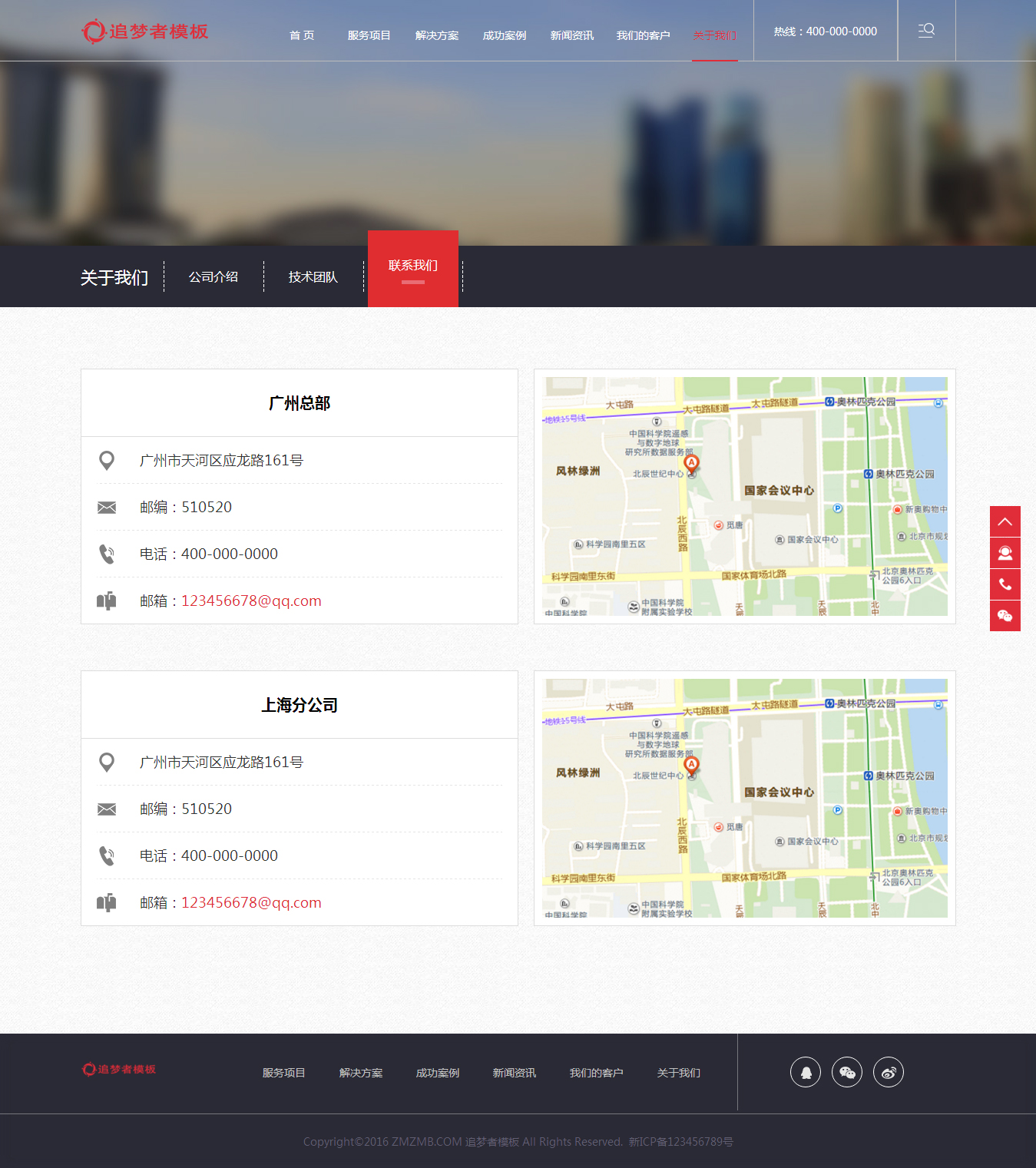The width and height of the screenshot is (1036, 1168).
Task: Open 服务项目 in top navigation
Action: (x=369, y=35)
